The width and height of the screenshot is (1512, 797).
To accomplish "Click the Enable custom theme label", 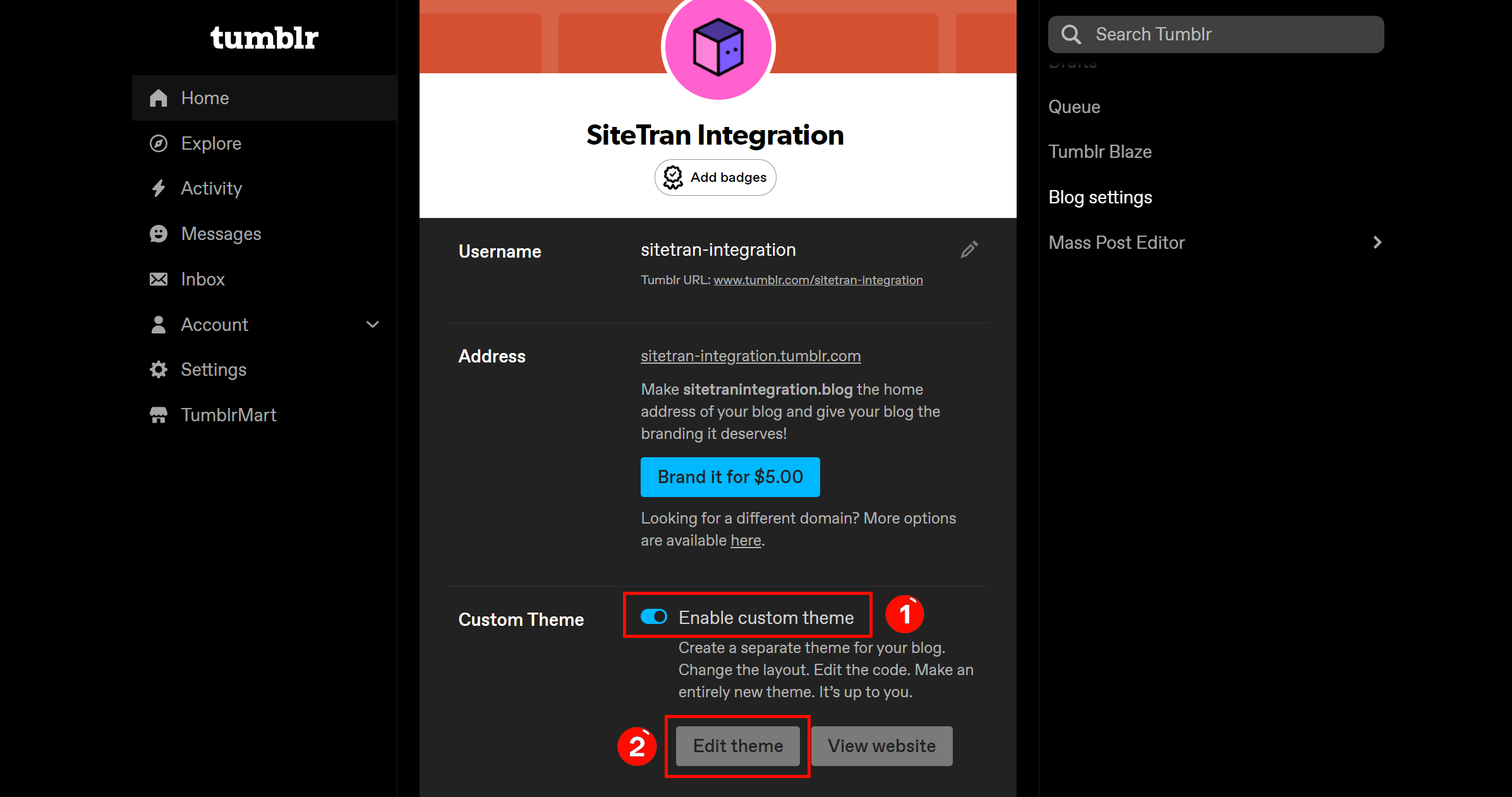I will click(x=766, y=618).
